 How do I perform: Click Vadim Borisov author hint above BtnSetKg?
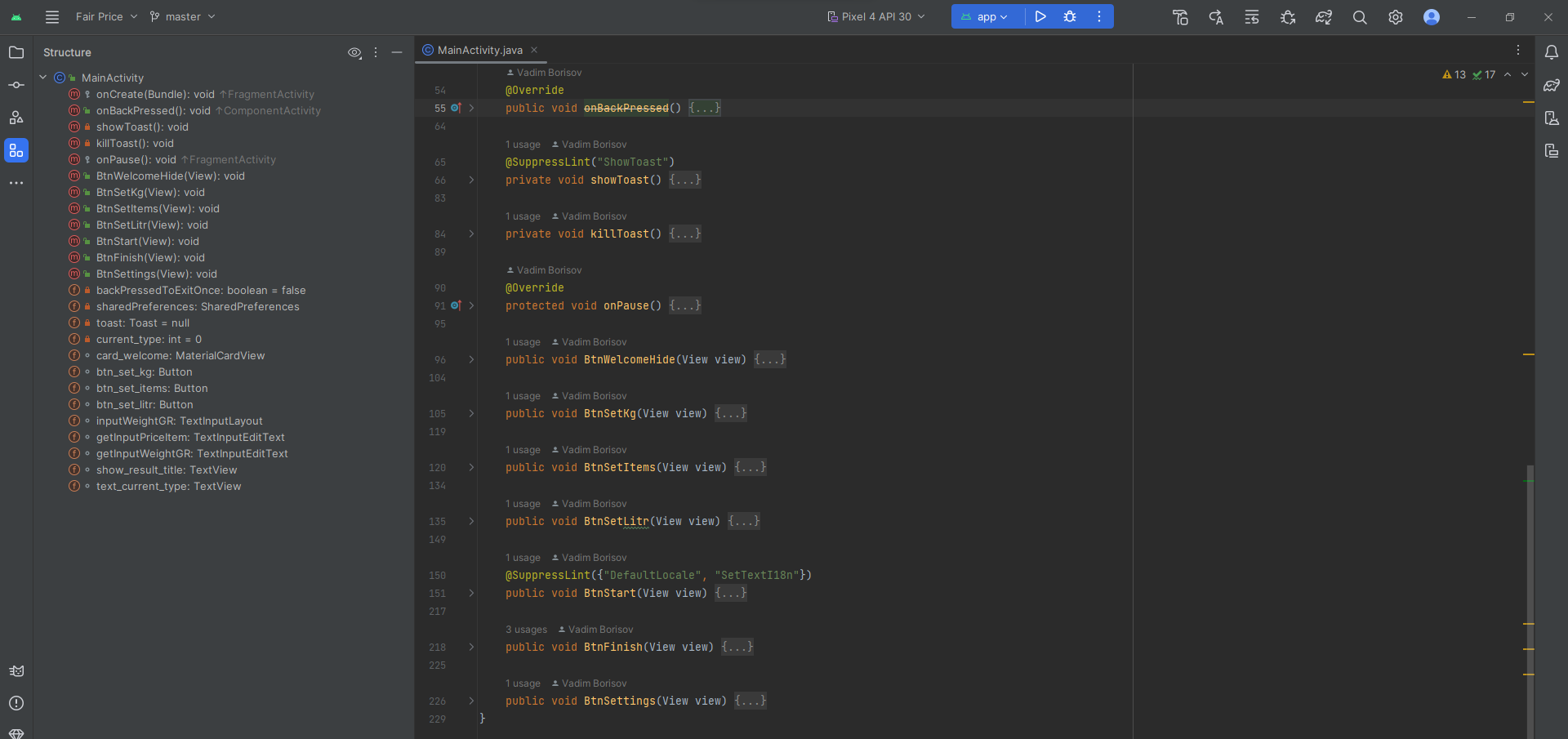click(589, 396)
